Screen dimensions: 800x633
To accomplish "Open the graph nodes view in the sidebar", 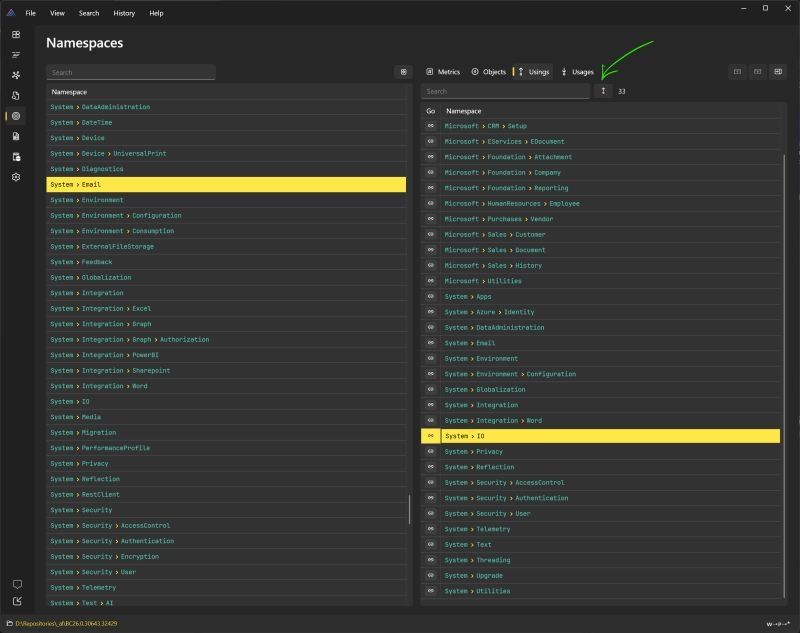I will (16, 75).
